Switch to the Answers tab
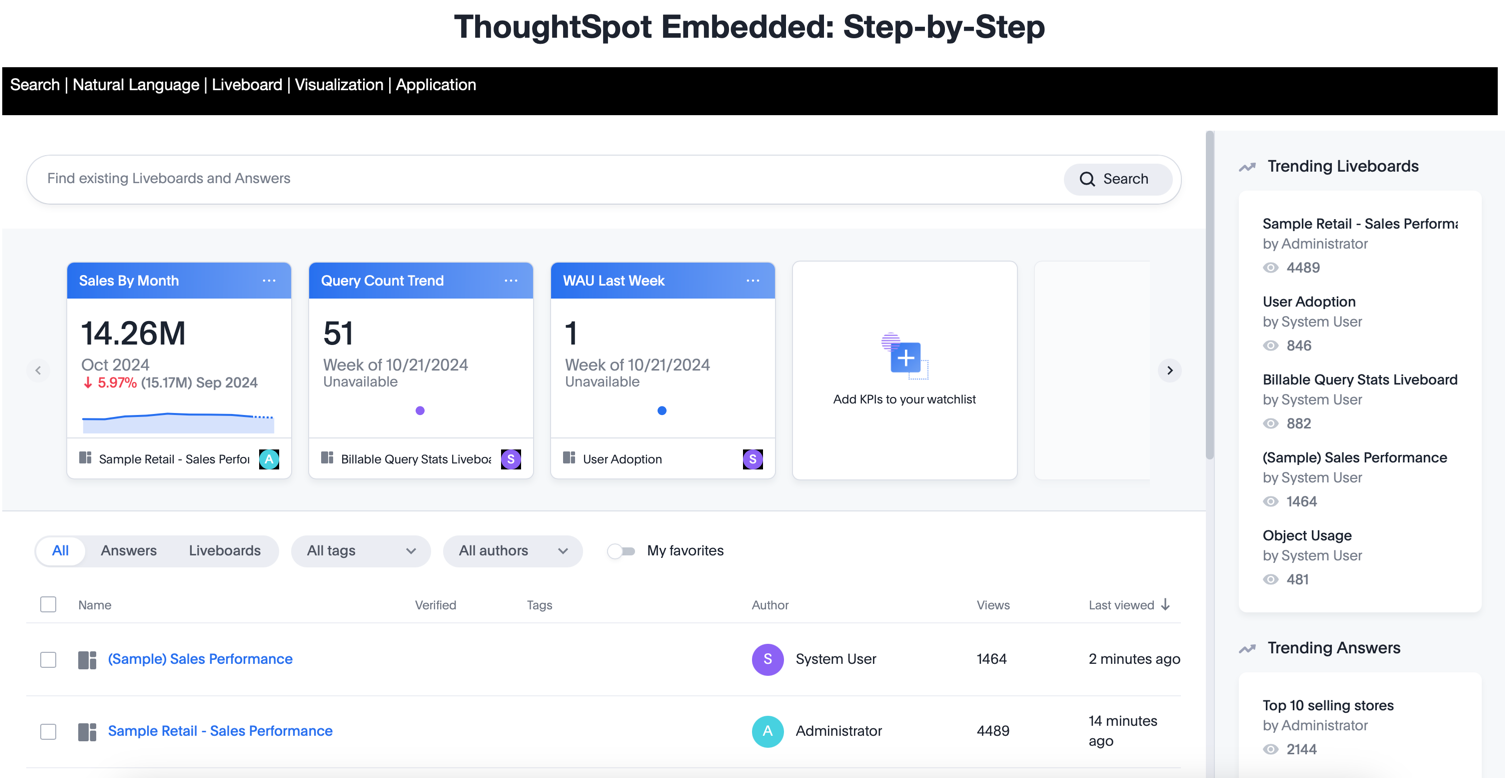The height and width of the screenshot is (778, 1505). click(128, 550)
